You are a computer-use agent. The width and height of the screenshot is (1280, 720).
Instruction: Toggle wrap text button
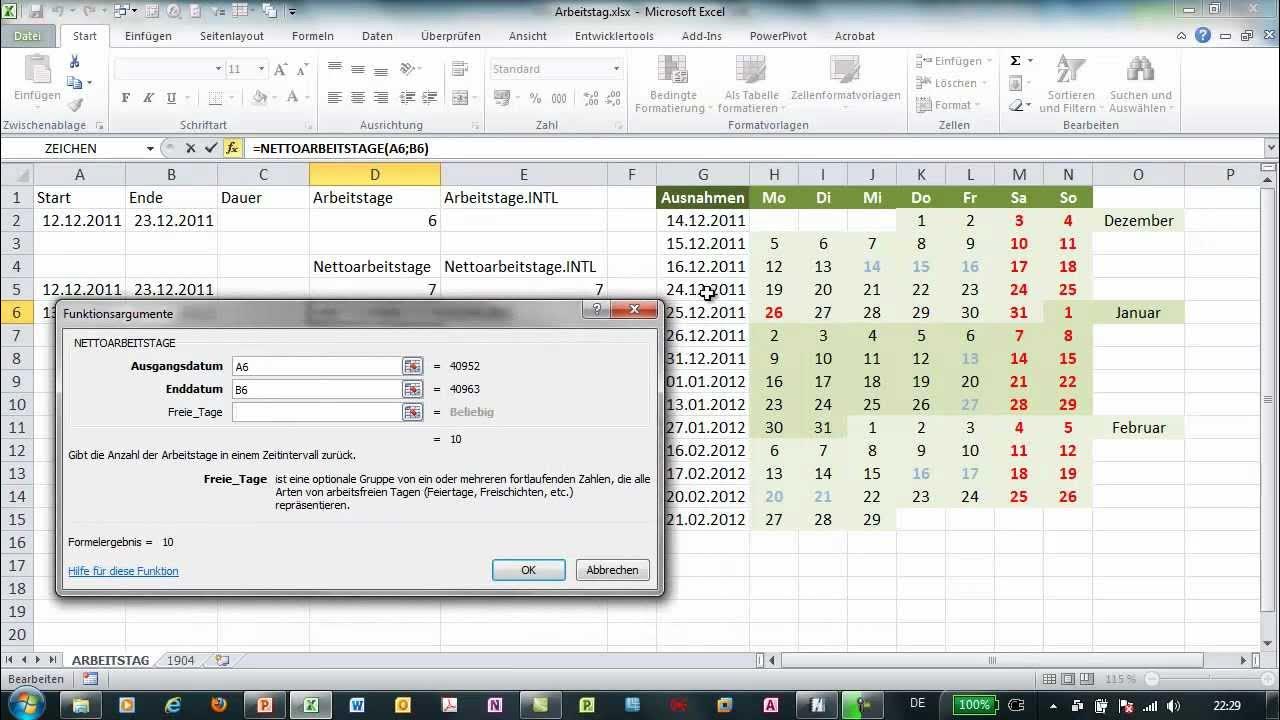click(x=459, y=69)
